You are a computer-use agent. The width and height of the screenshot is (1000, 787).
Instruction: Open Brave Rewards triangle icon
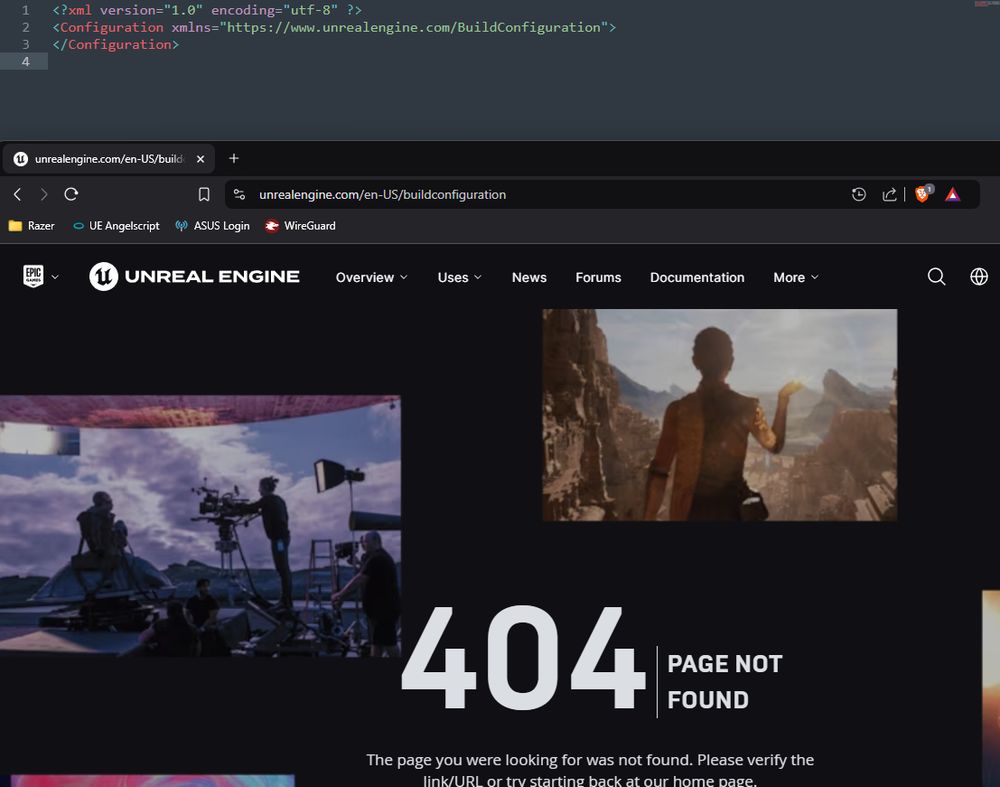point(953,195)
